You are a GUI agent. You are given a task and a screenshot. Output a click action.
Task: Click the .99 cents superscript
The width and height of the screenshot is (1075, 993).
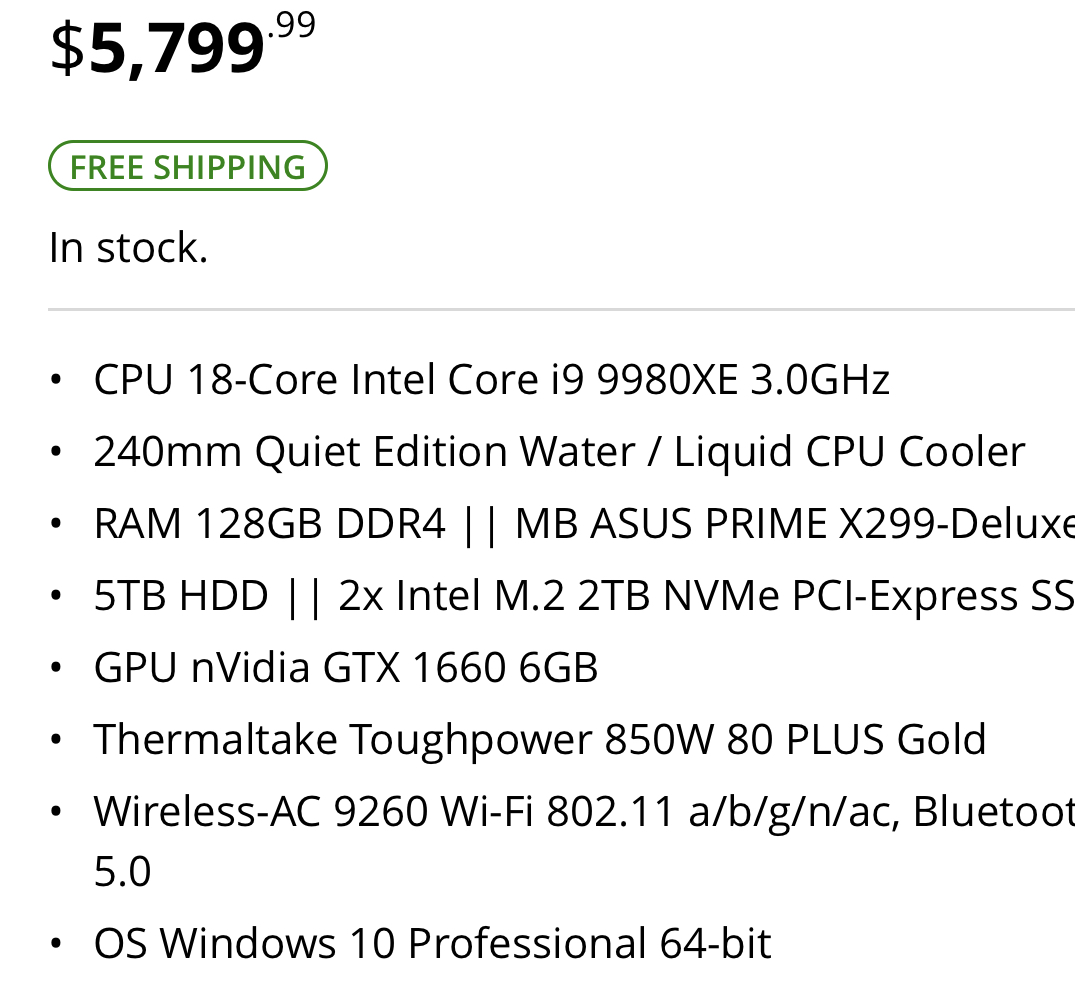(x=292, y=25)
